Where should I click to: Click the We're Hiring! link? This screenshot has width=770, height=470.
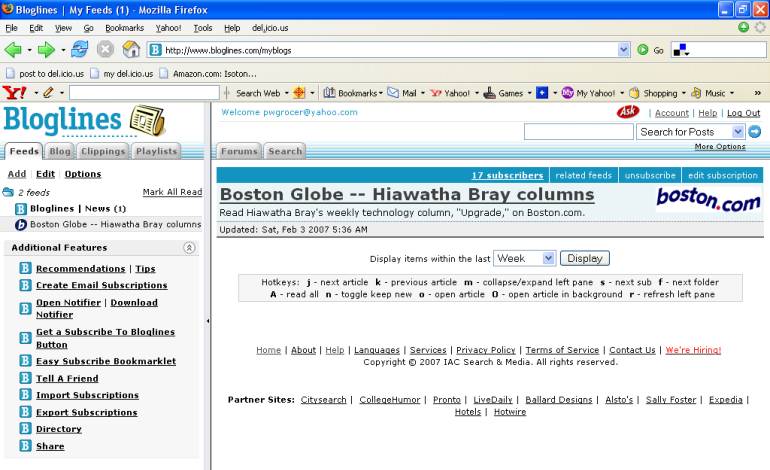click(693, 350)
